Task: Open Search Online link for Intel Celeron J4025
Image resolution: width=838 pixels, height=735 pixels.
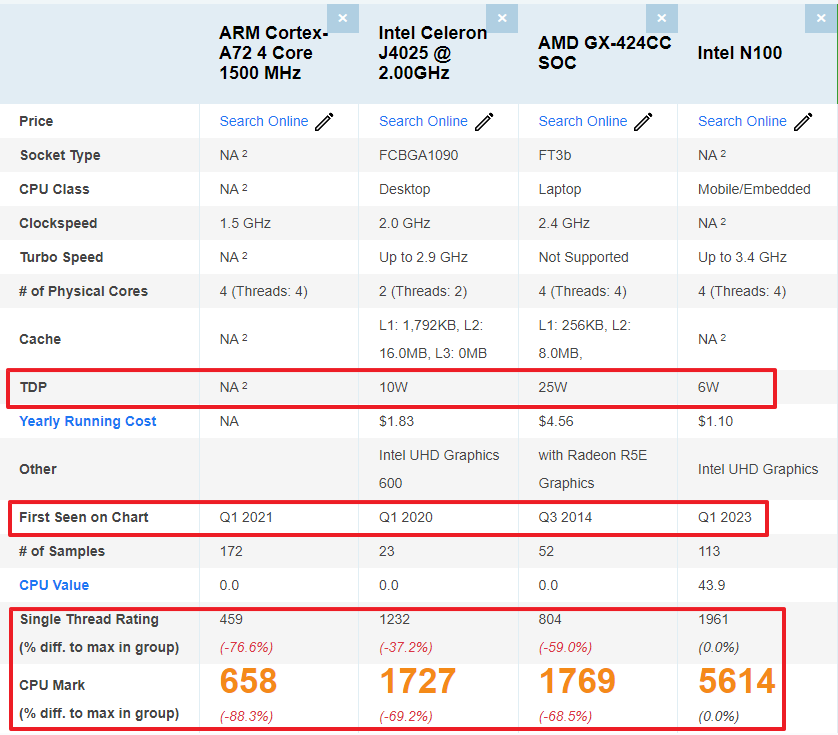Action: (423, 121)
